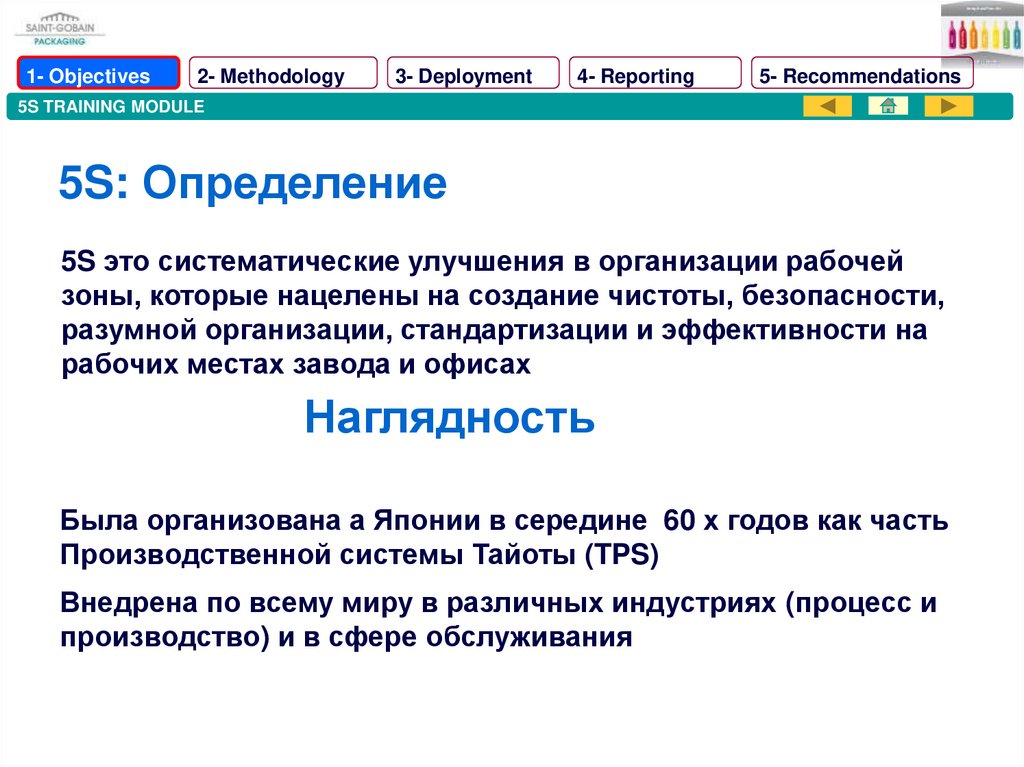Switch to the 2- Methodology tab
Viewport: 1024px width, 767px height.
click(283, 76)
